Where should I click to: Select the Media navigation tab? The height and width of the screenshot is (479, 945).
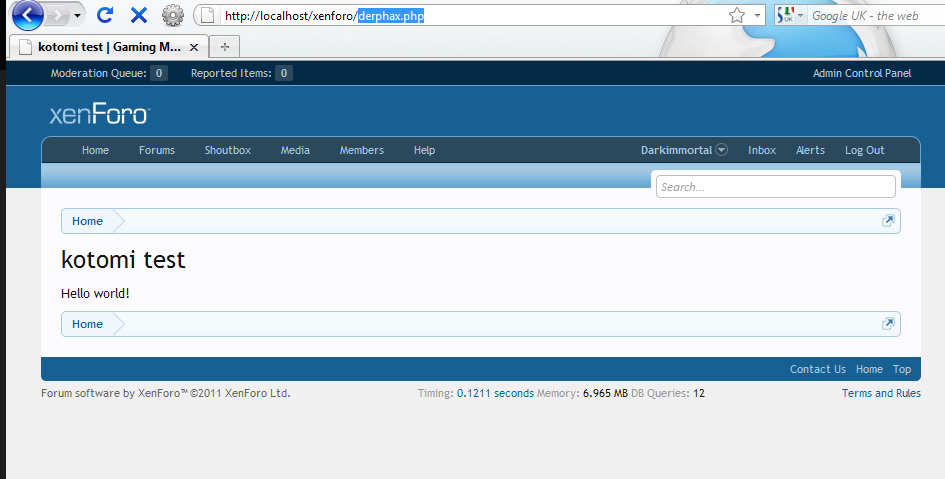click(x=295, y=150)
